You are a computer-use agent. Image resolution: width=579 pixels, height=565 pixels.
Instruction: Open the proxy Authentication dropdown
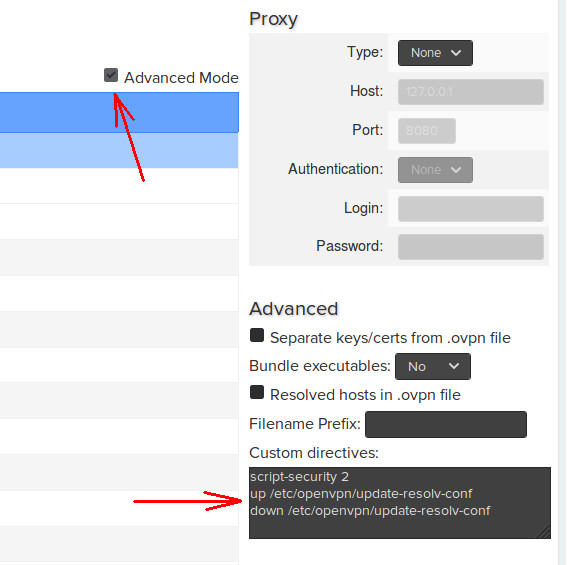point(435,170)
